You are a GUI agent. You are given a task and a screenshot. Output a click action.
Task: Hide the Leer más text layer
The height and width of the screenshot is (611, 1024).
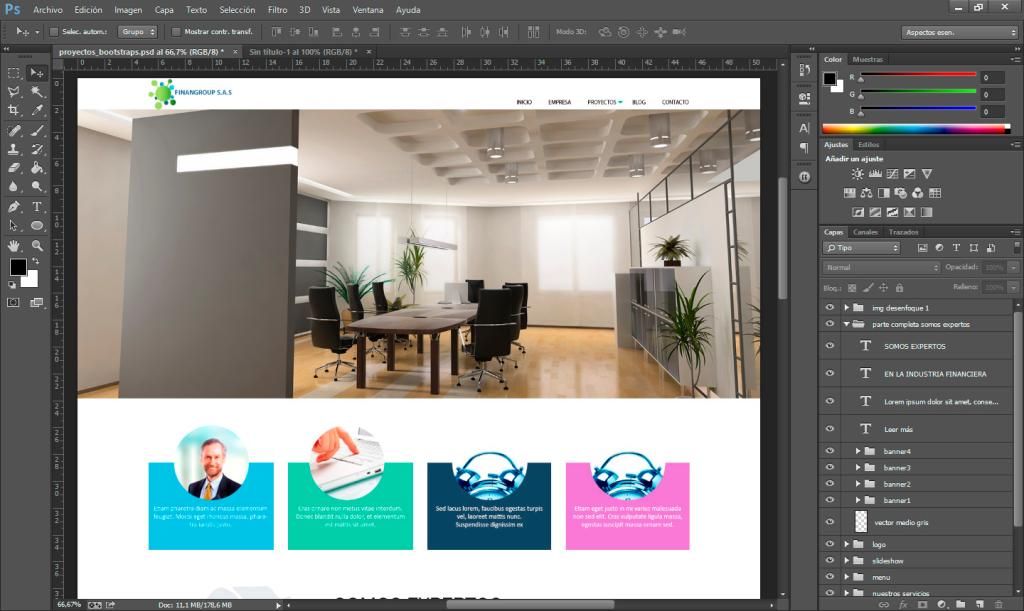(x=829, y=429)
